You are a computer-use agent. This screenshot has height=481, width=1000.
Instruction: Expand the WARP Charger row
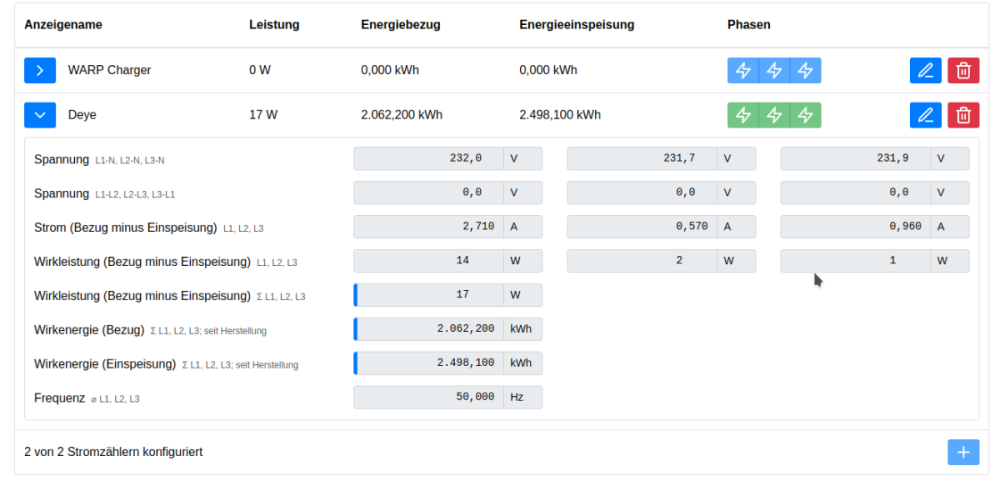[x=39, y=70]
